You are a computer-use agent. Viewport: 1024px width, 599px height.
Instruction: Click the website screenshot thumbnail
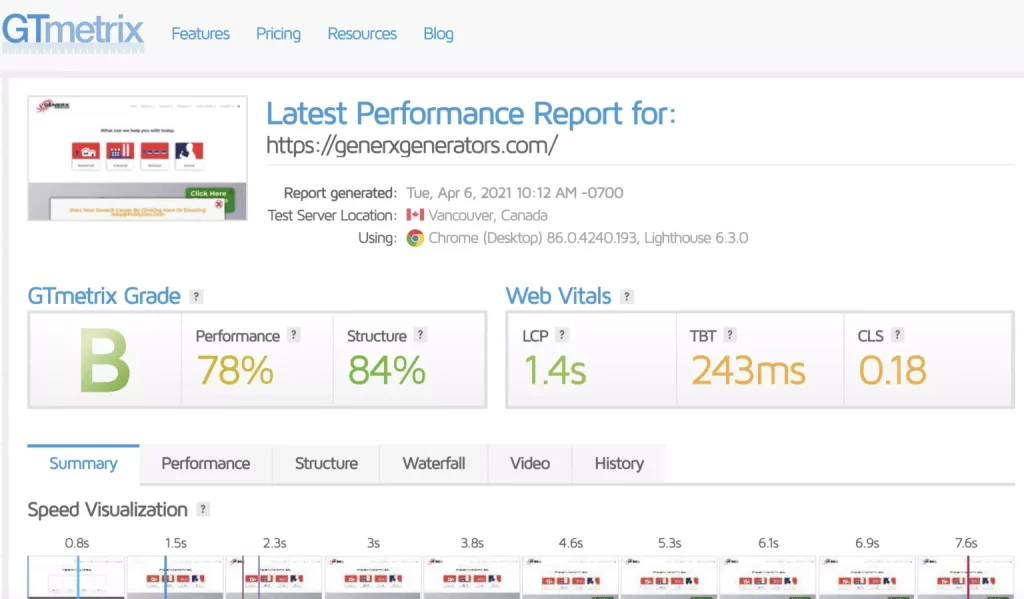pos(137,157)
